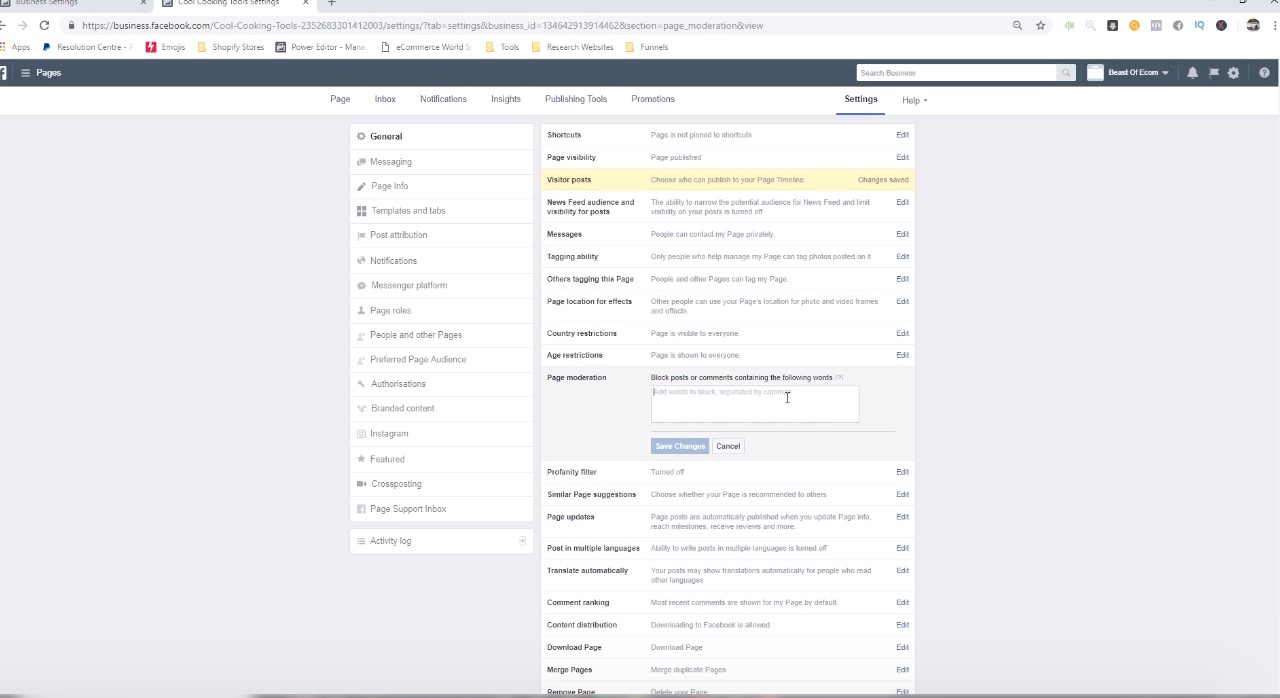Open the Chrome profile avatar
The image size is (1280, 698).
coord(1252,25)
